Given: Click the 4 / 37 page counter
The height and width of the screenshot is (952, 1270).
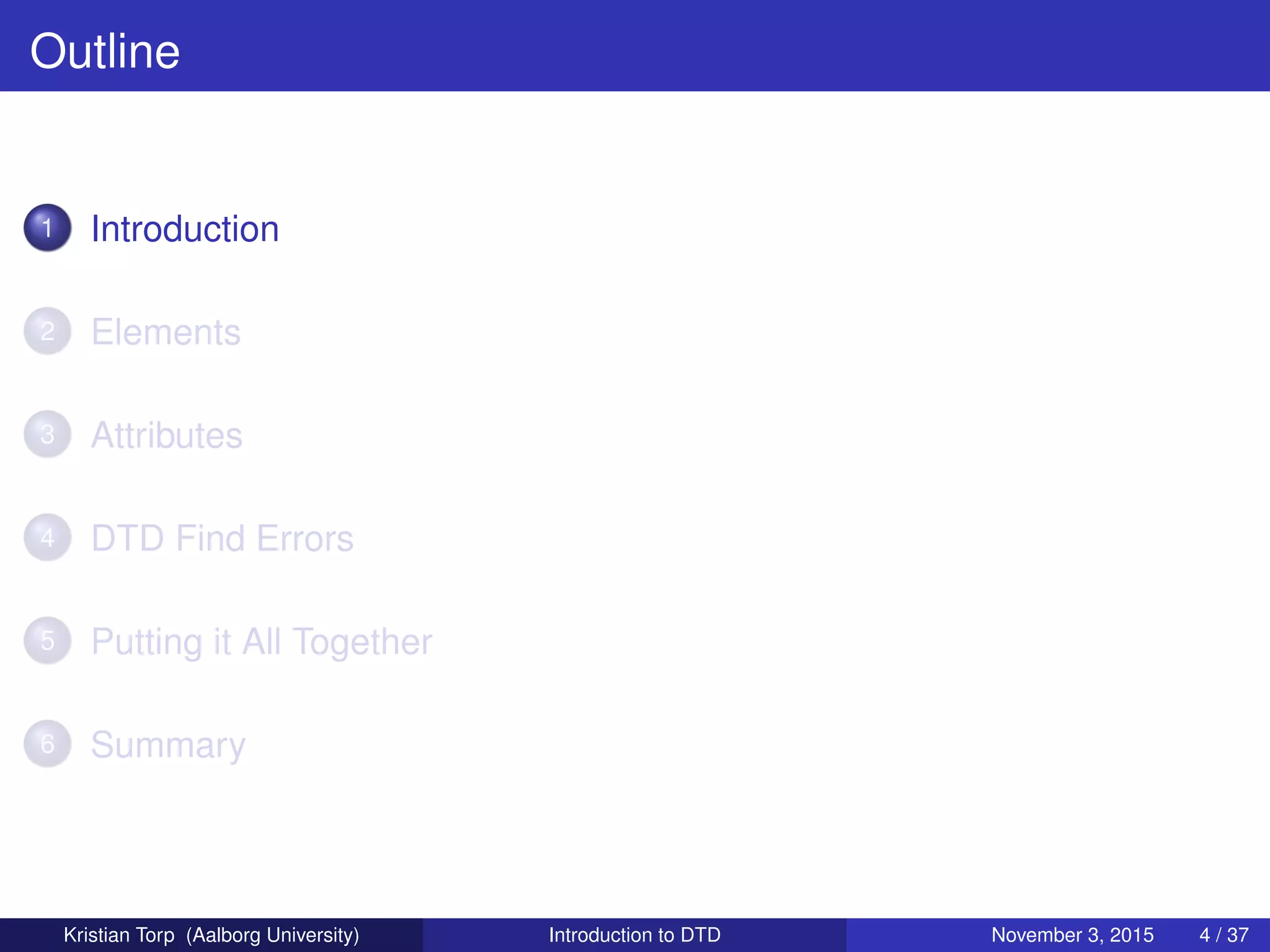Looking at the screenshot, I should [1223, 935].
